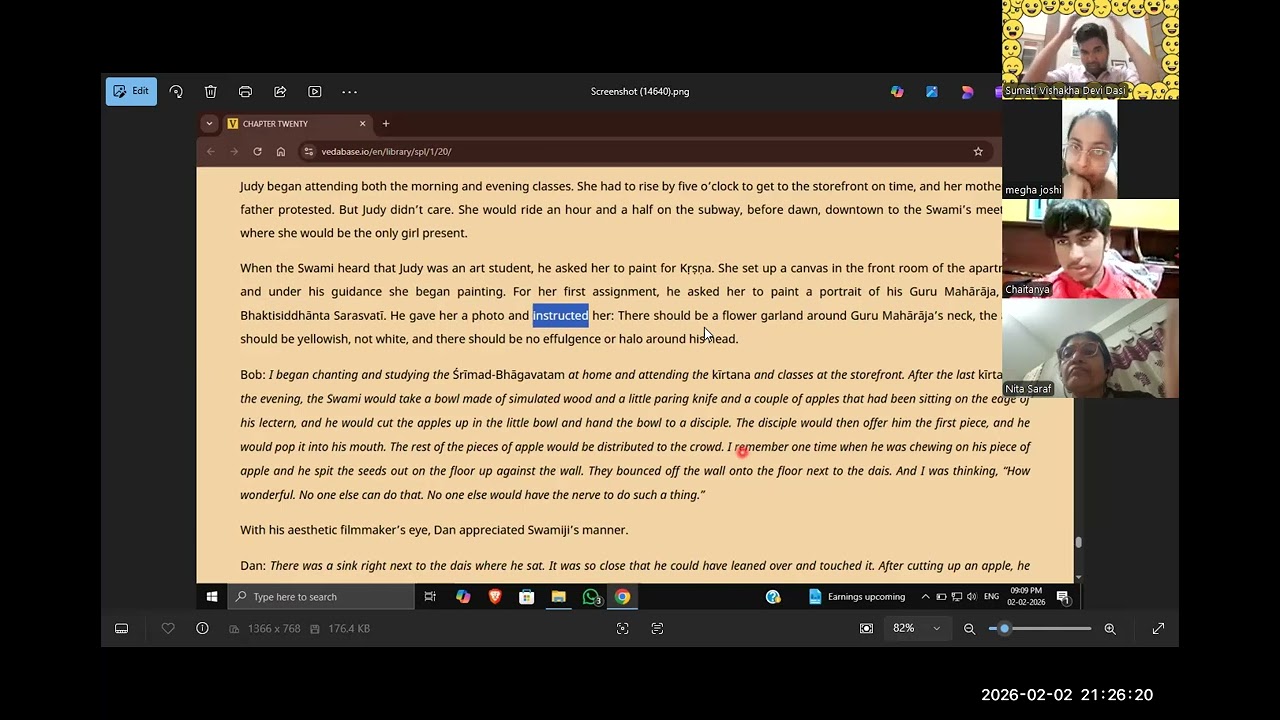The image size is (1280, 720).
Task: Open Microsoft Store from the taskbar
Action: pos(527,597)
